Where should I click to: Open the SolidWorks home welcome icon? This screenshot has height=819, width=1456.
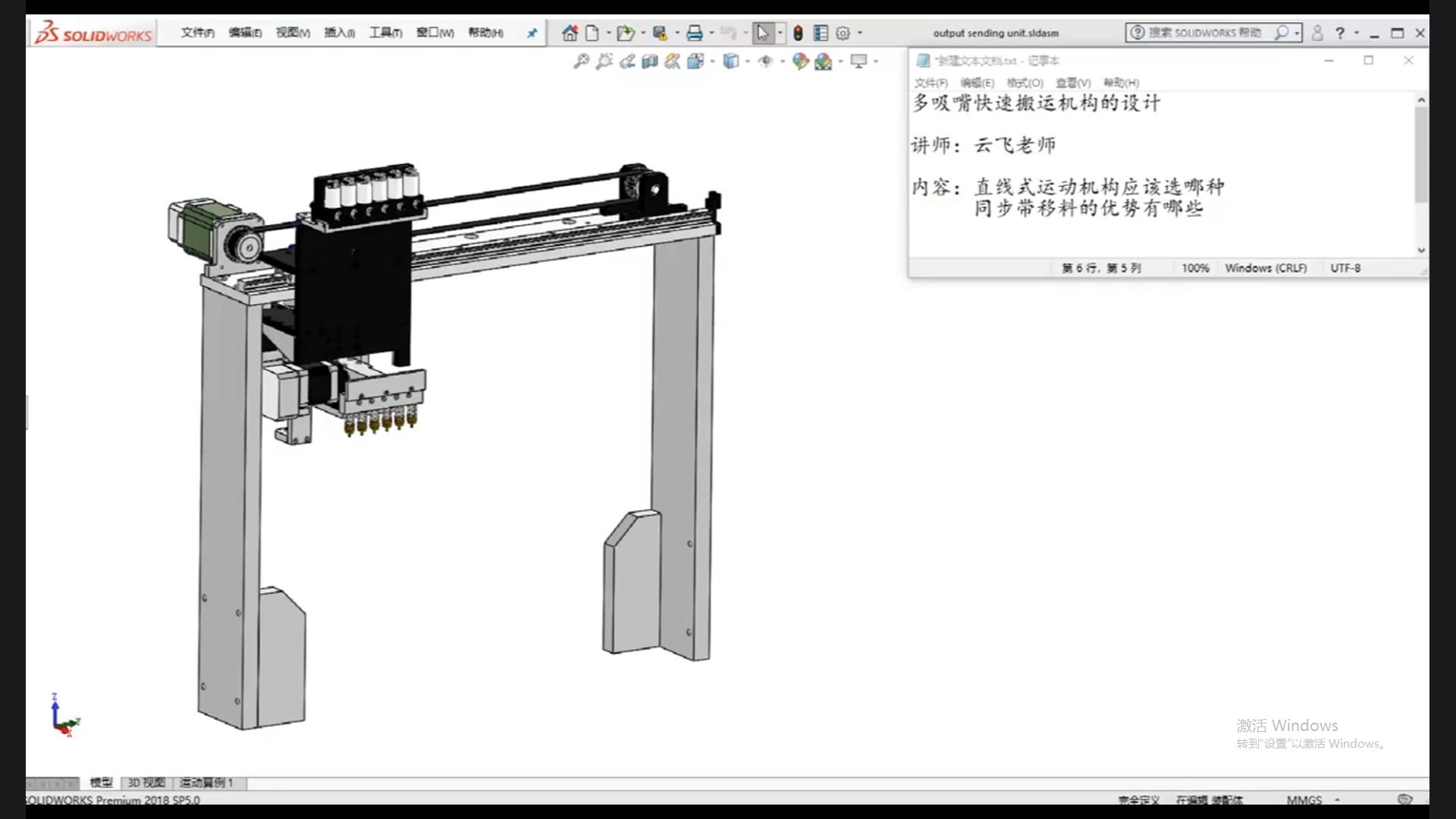pos(570,33)
